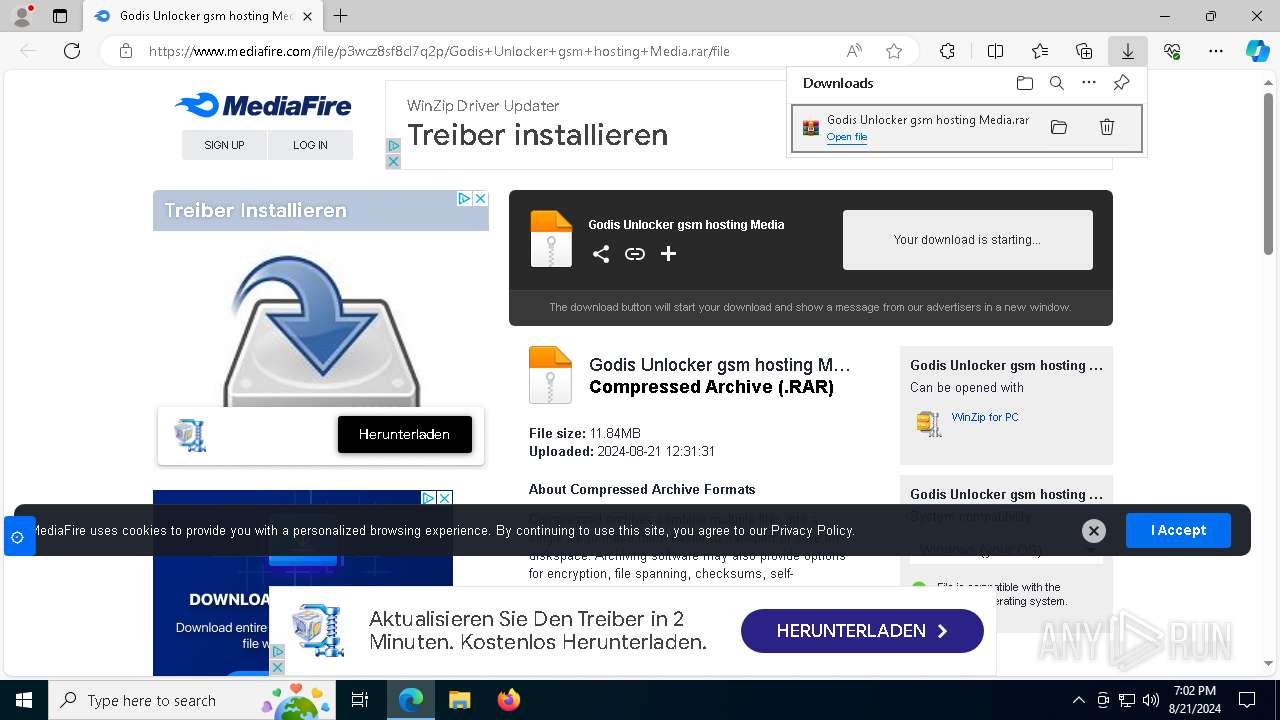Open Task View on the taskbar
The width and height of the screenshot is (1280, 720).
point(360,700)
